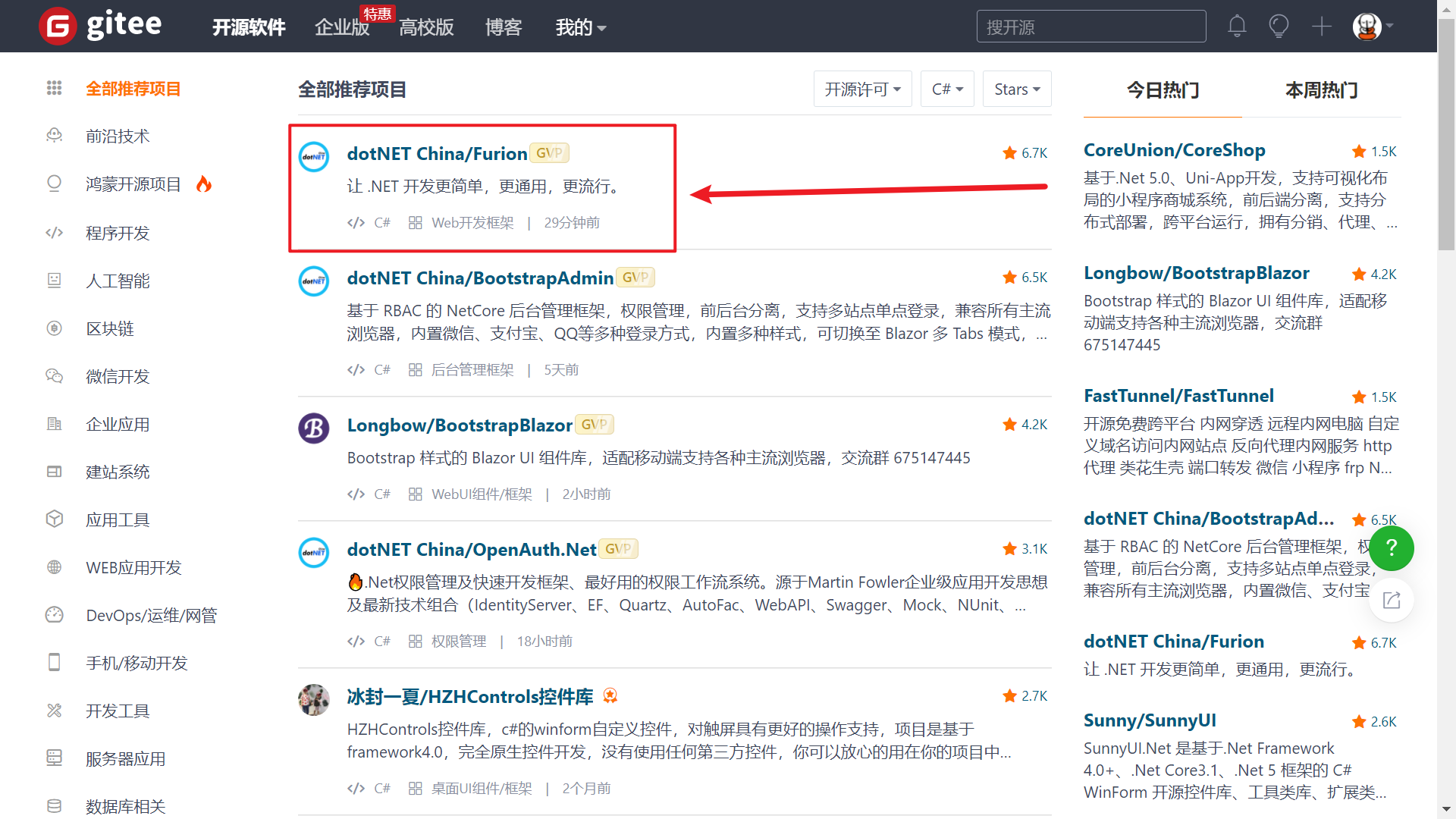This screenshot has width=1456, height=819.
Task: Switch to the 本周热门 tab
Action: click(x=1321, y=90)
